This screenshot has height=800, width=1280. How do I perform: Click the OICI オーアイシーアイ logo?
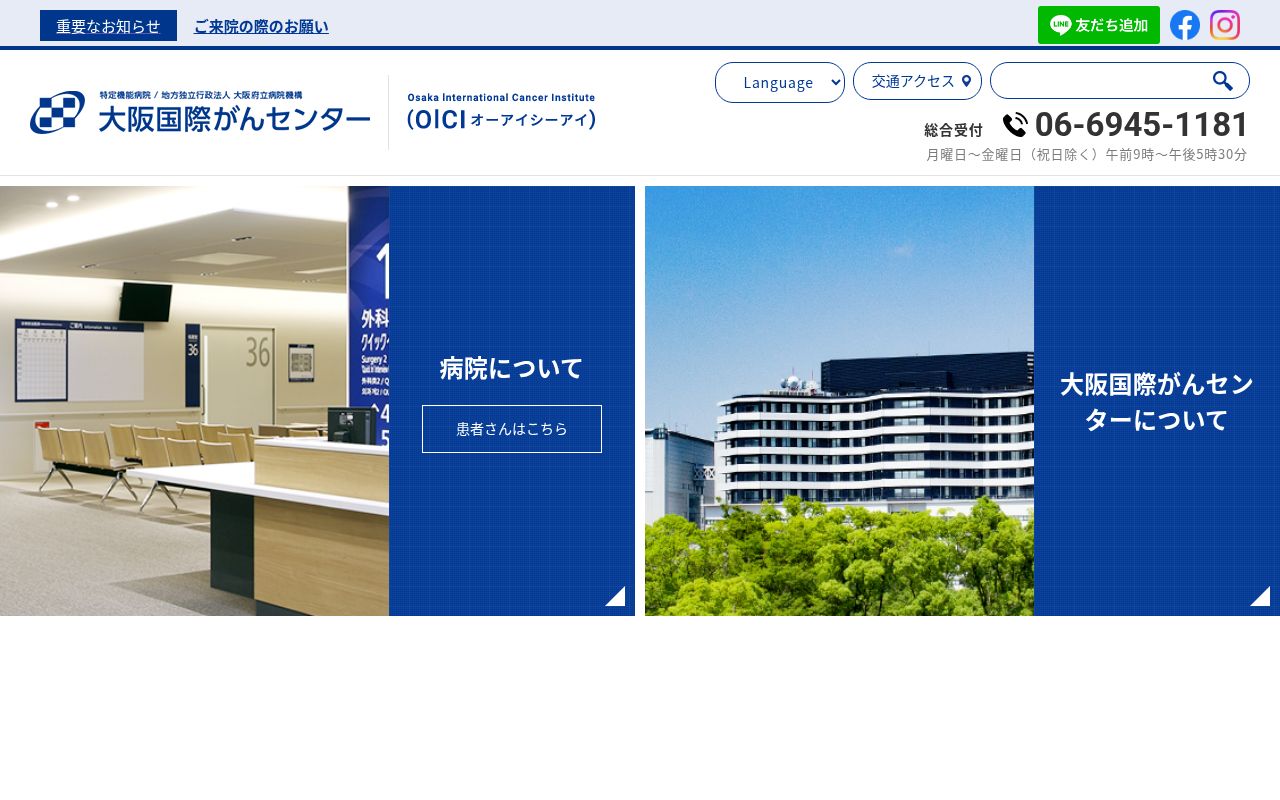click(x=501, y=112)
